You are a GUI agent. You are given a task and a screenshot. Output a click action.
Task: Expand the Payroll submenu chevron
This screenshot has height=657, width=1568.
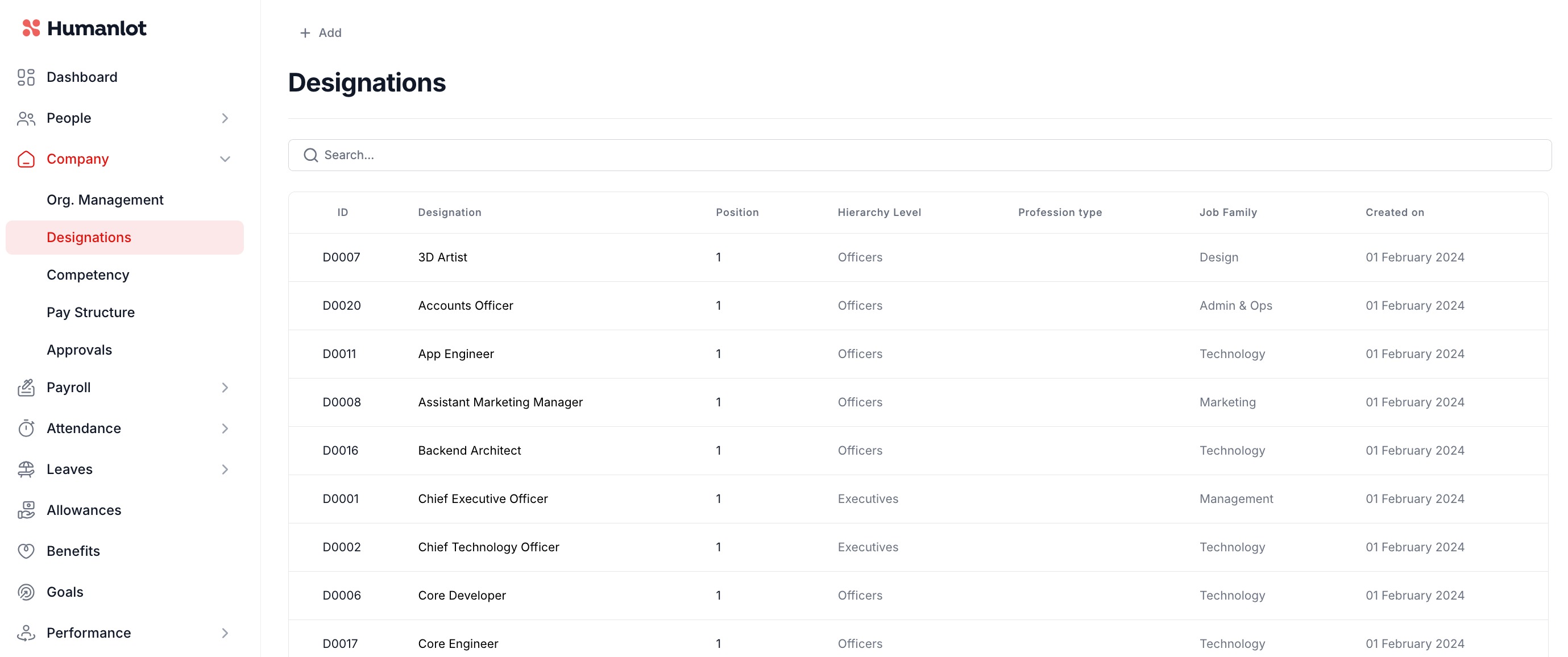pos(225,388)
